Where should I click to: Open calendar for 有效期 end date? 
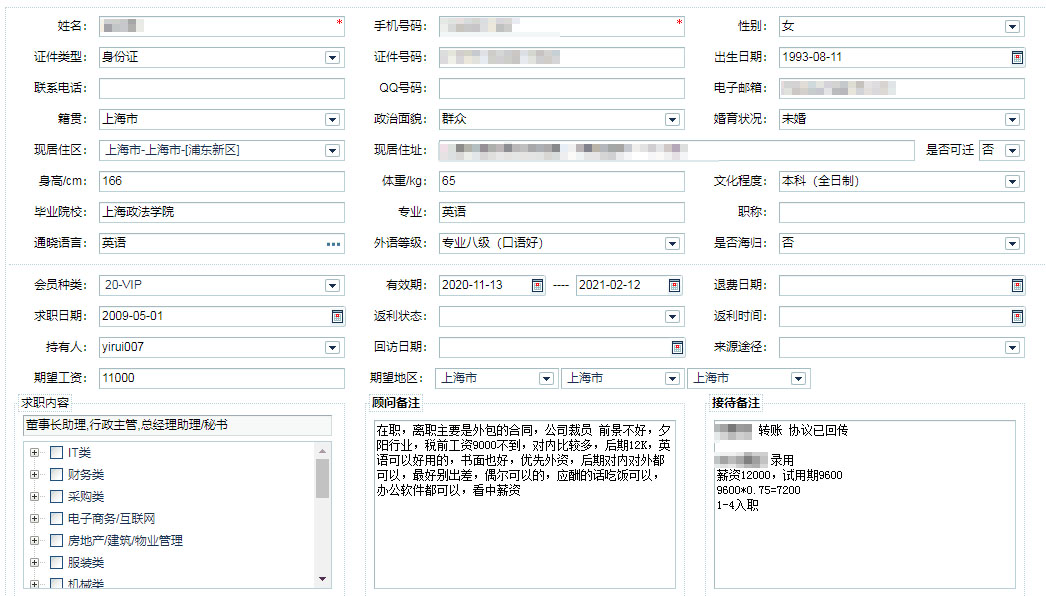tap(674, 286)
